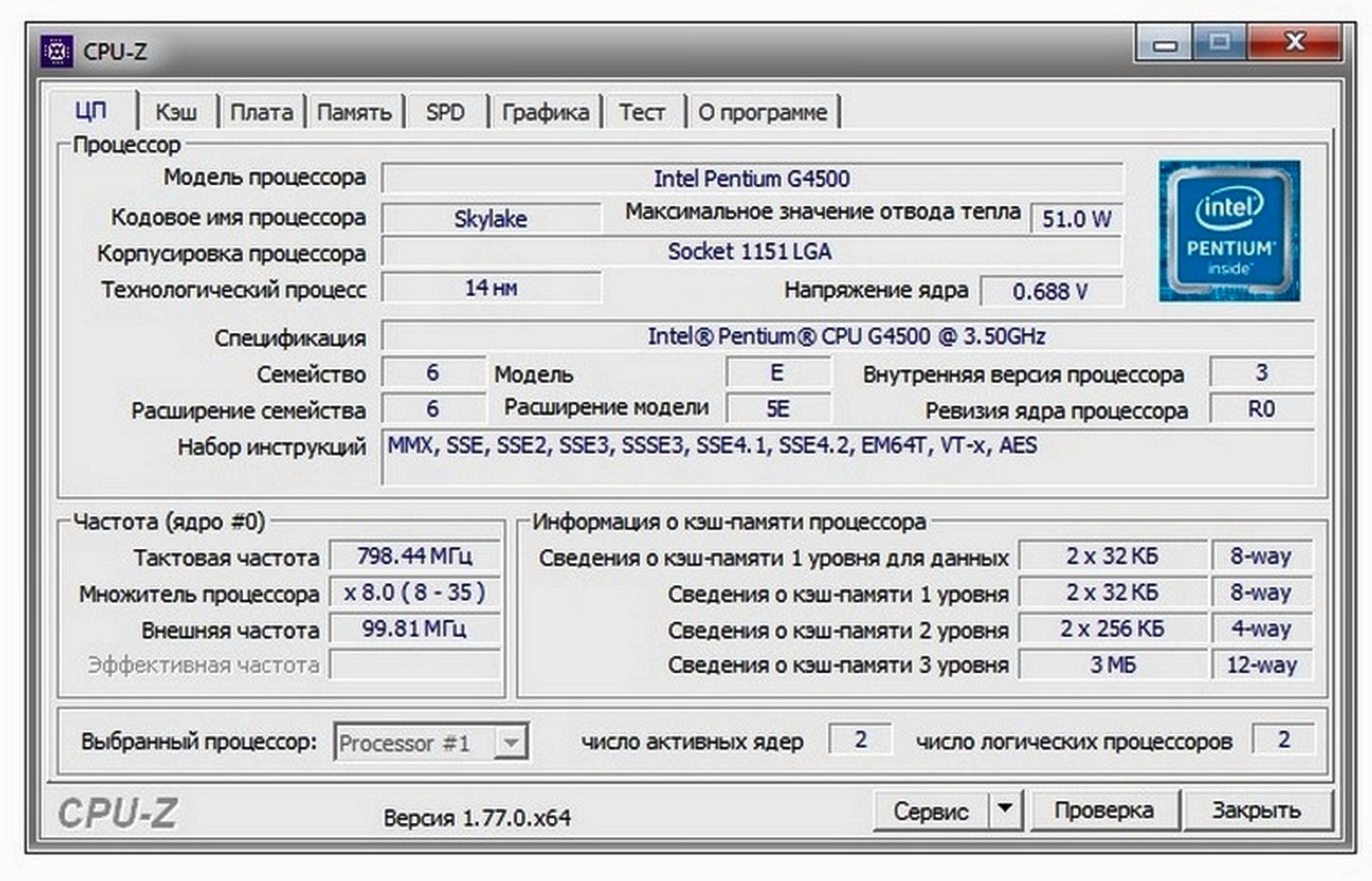Screen dimensions: 1372x881
Task: Minimize the CPU-Z window
Action: pos(1164,43)
